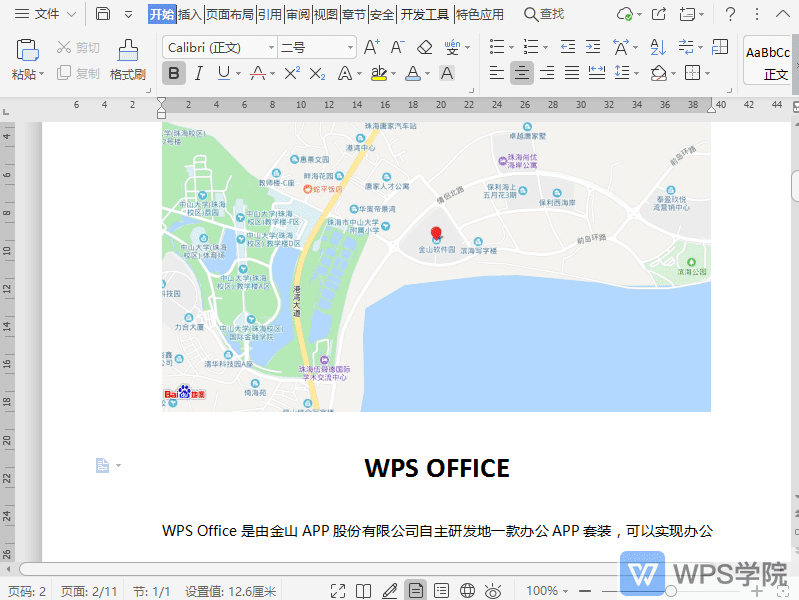Toggle Bold formatting
Image resolution: width=799 pixels, height=600 pixels.
coord(173,73)
